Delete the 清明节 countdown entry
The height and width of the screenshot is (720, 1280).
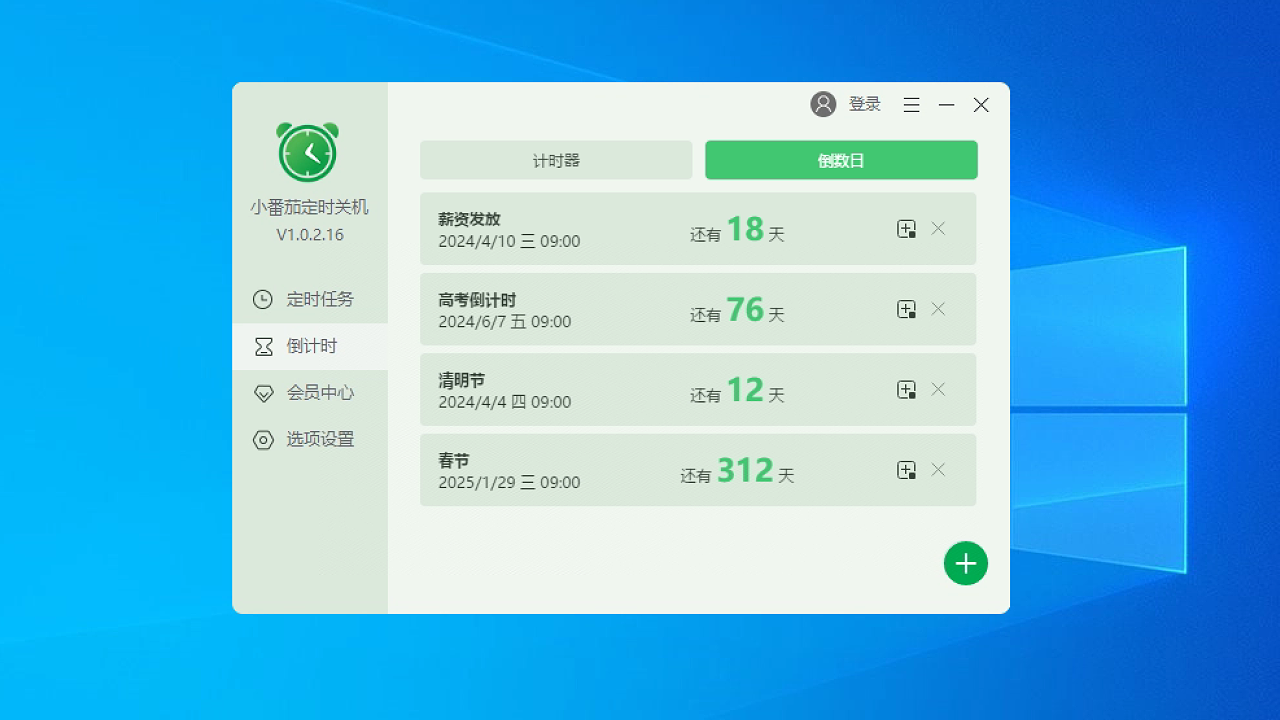click(x=938, y=389)
